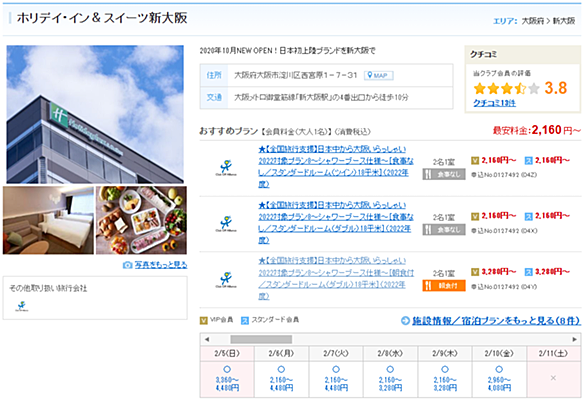Screen dimensions: 586x403
Task: Click the 3.8 rating score number
Action: (x=556, y=88)
